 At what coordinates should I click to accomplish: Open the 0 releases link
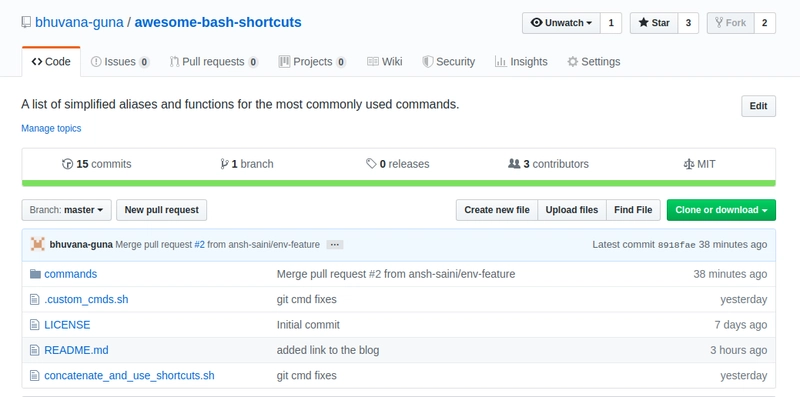(398, 164)
